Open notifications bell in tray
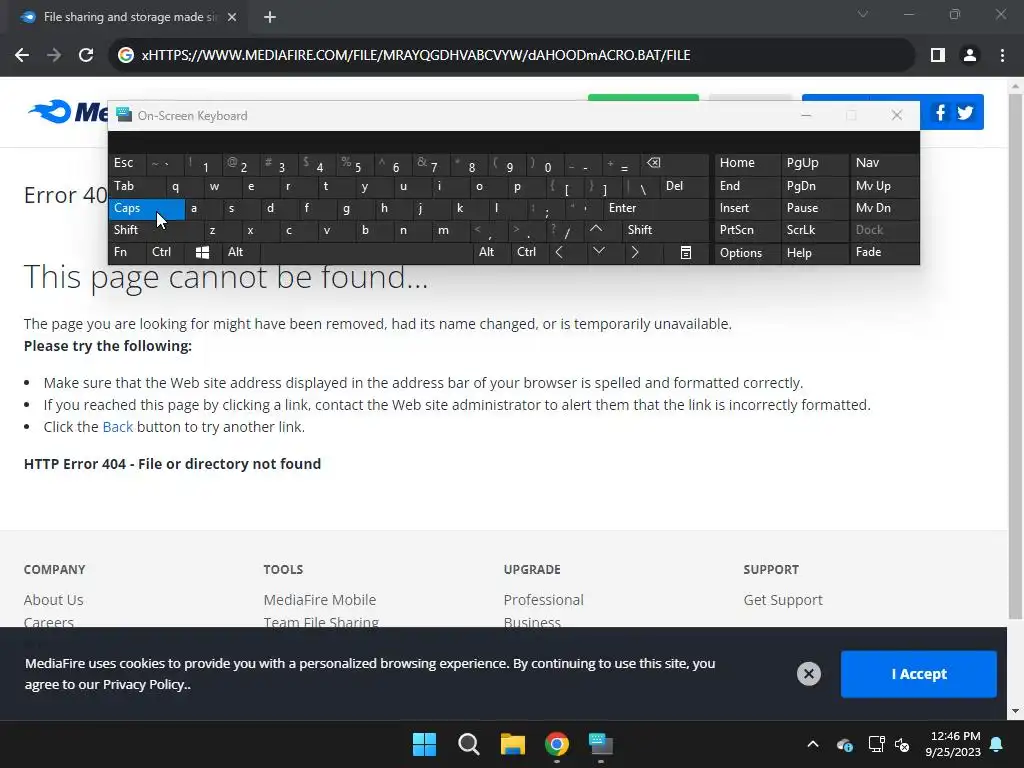The width and height of the screenshot is (1024, 768). coord(997,744)
